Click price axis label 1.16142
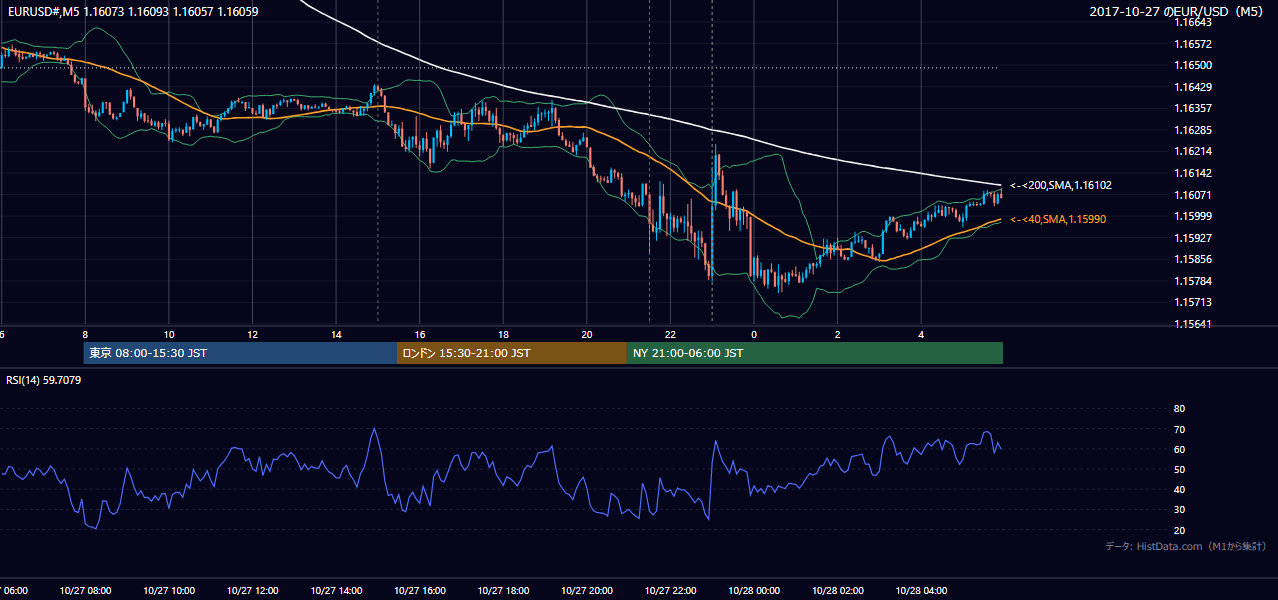This screenshot has height=600, width=1278. click(x=1194, y=173)
